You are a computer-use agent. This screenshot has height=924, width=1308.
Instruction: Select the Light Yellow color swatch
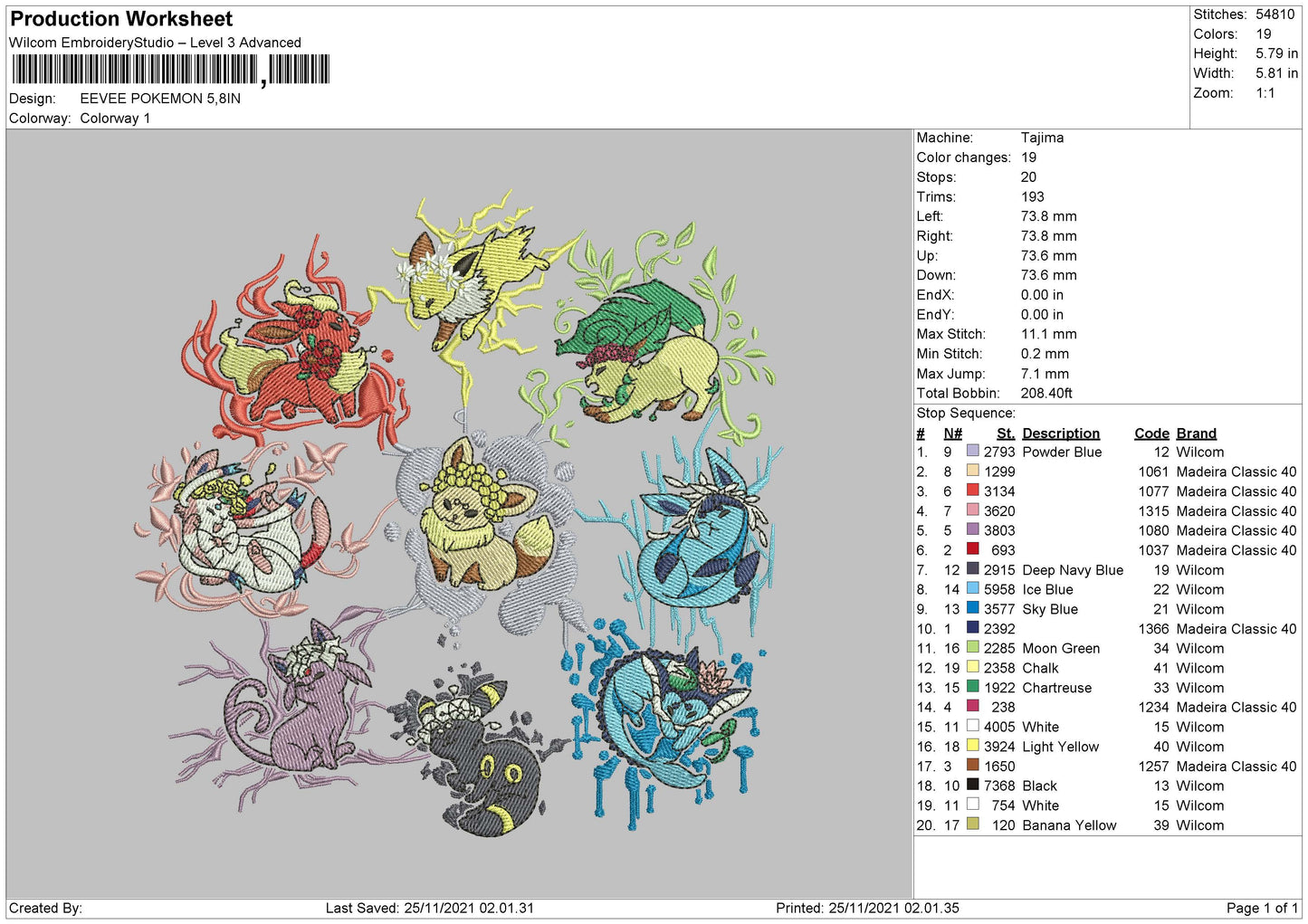click(972, 746)
